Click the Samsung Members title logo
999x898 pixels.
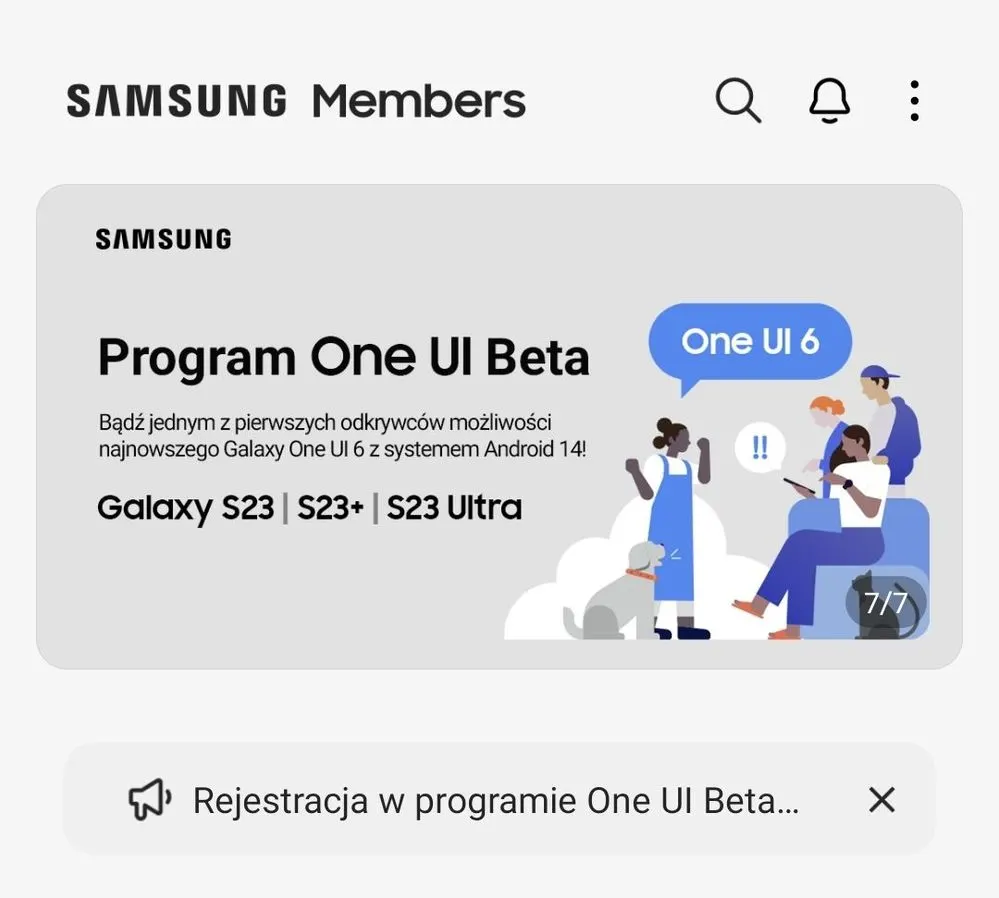click(x=296, y=101)
